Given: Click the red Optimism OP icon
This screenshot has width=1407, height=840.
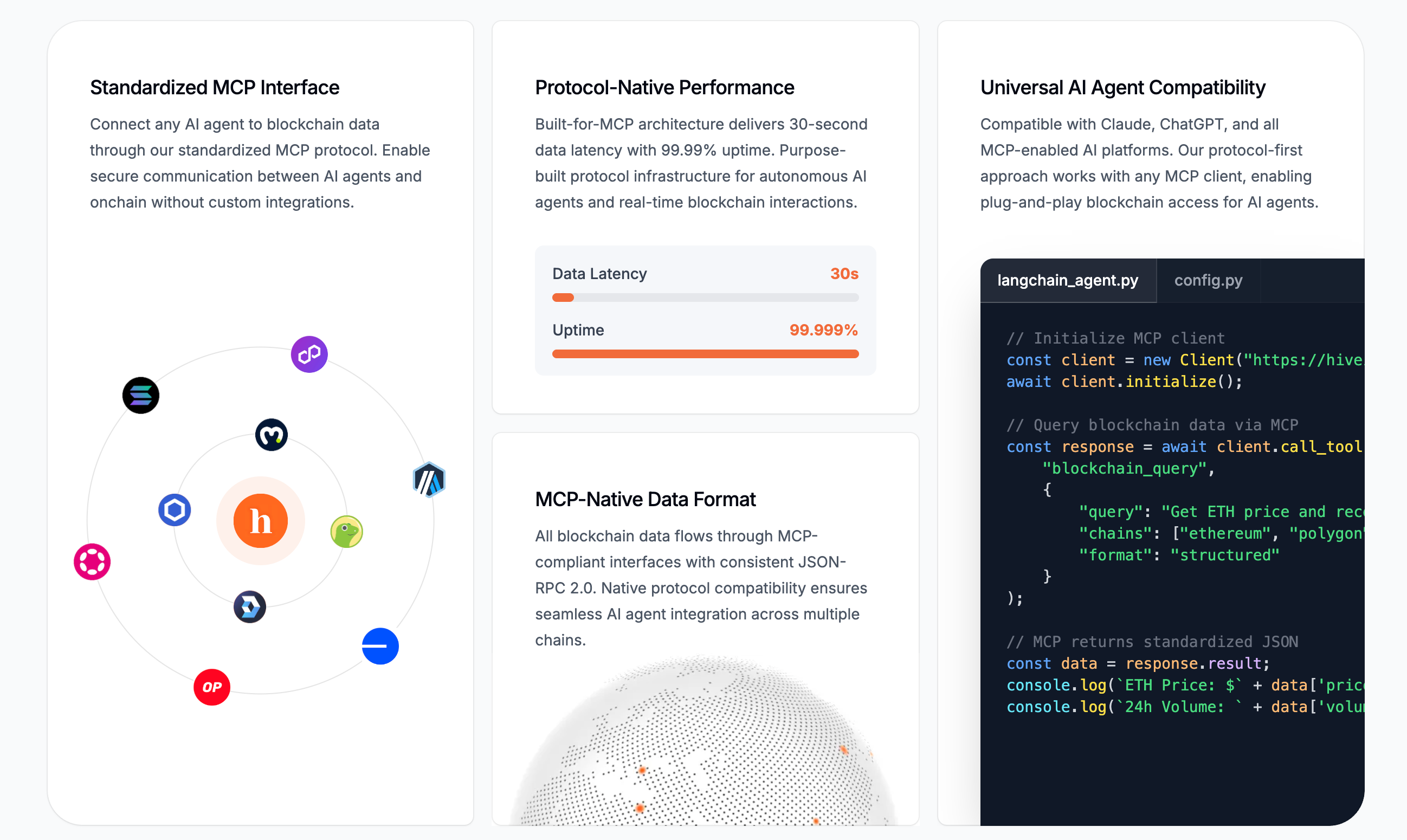Looking at the screenshot, I should (212, 687).
